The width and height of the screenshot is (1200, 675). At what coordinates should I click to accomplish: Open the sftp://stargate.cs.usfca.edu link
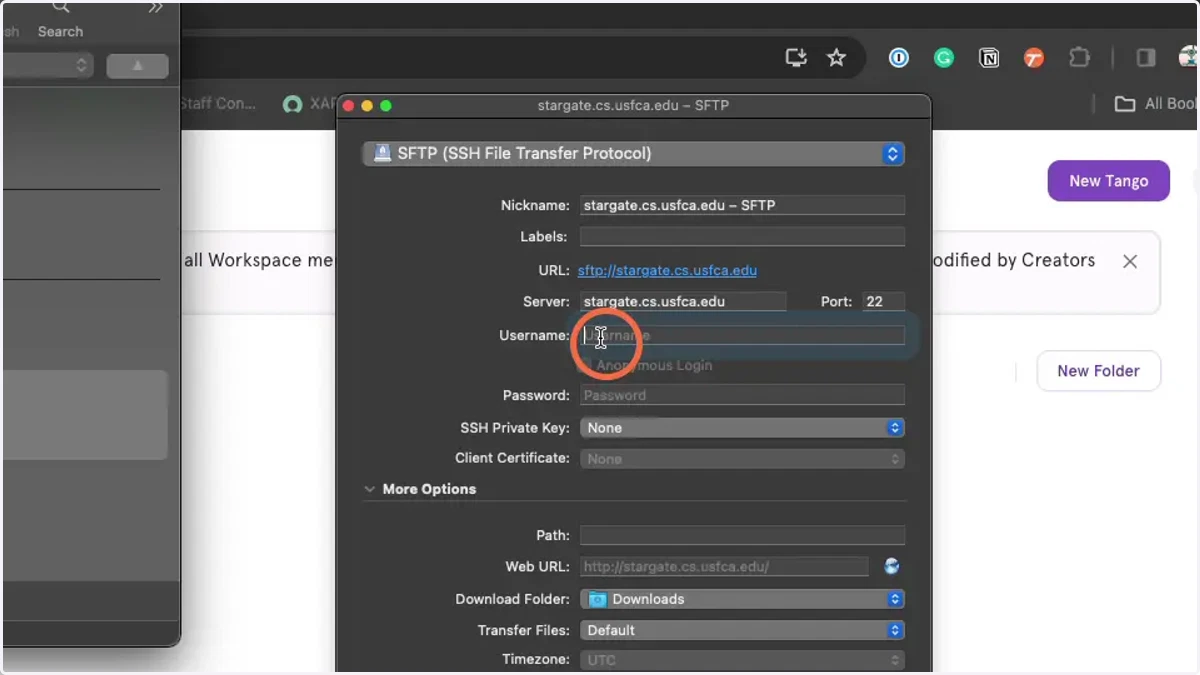tap(667, 270)
